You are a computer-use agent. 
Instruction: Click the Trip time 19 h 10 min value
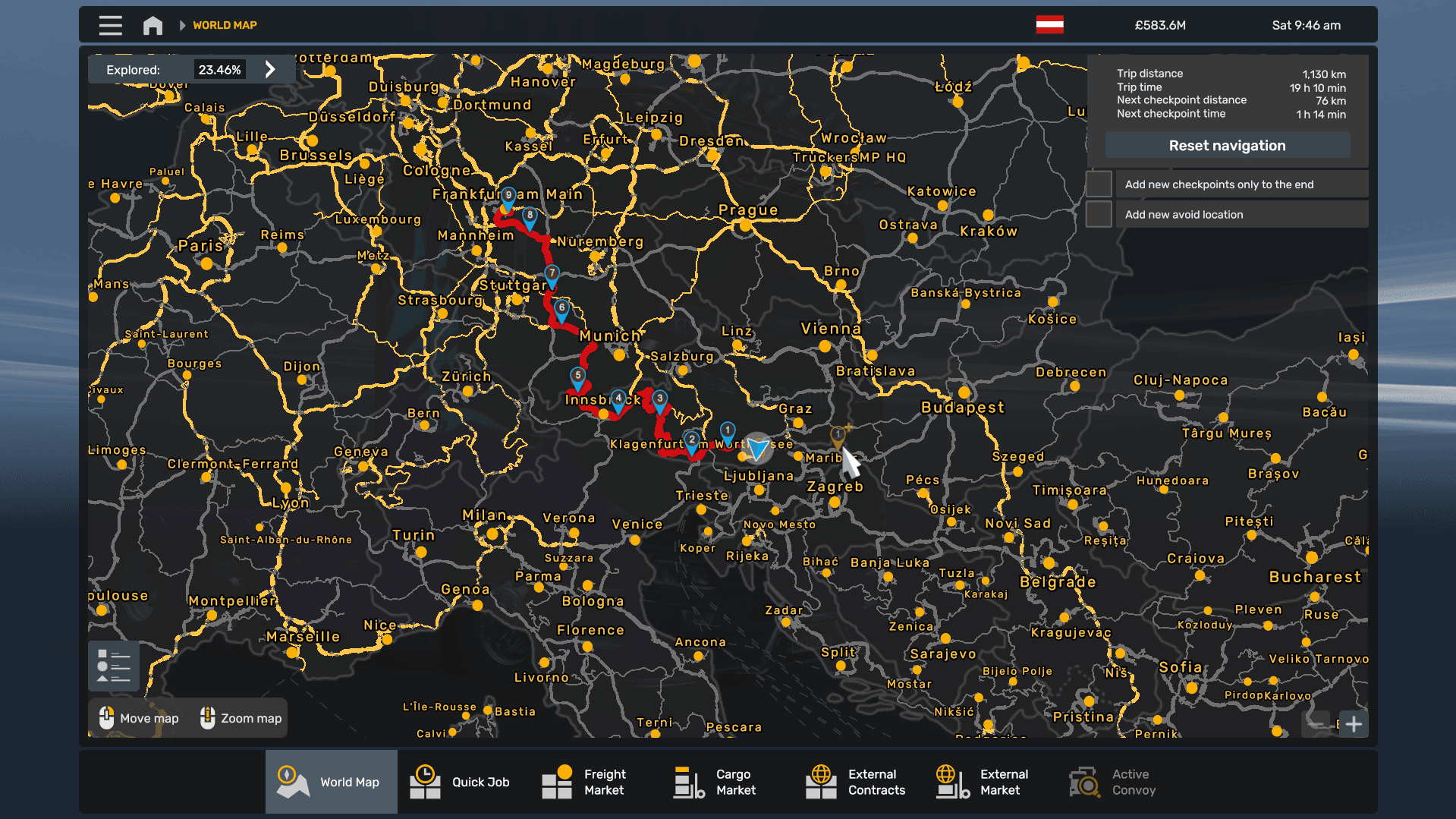tap(1317, 88)
